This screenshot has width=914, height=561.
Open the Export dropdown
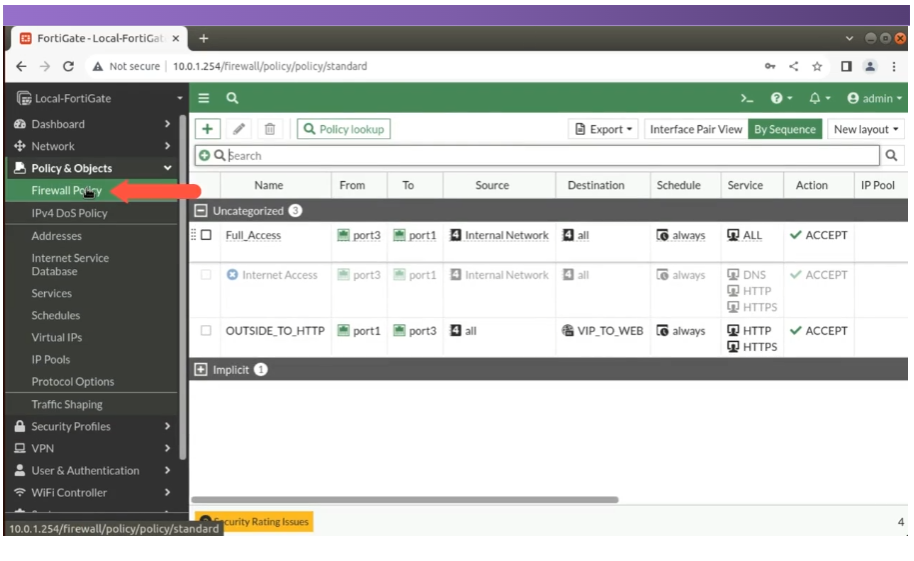(603, 129)
